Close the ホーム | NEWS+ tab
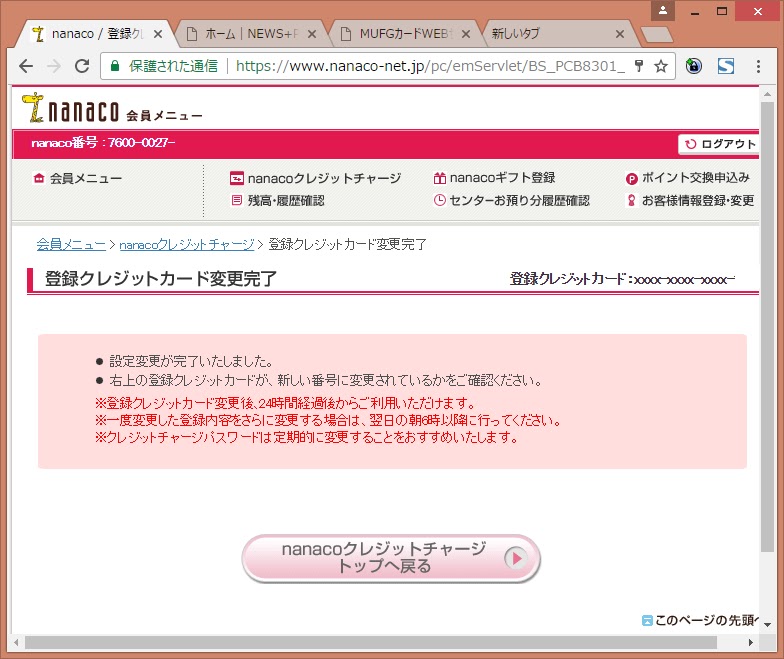This screenshot has width=784, height=659. [312, 34]
